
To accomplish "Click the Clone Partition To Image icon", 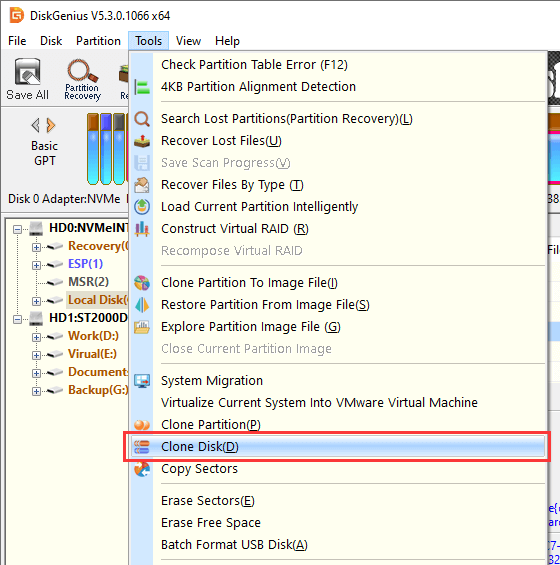I will click(x=142, y=283).
